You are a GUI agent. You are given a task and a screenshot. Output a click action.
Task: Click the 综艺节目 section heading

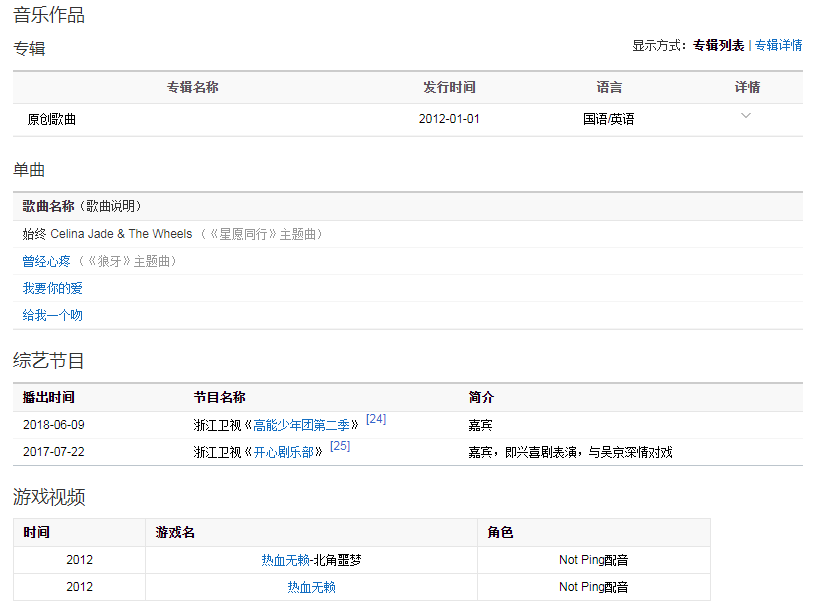pos(49,360)
